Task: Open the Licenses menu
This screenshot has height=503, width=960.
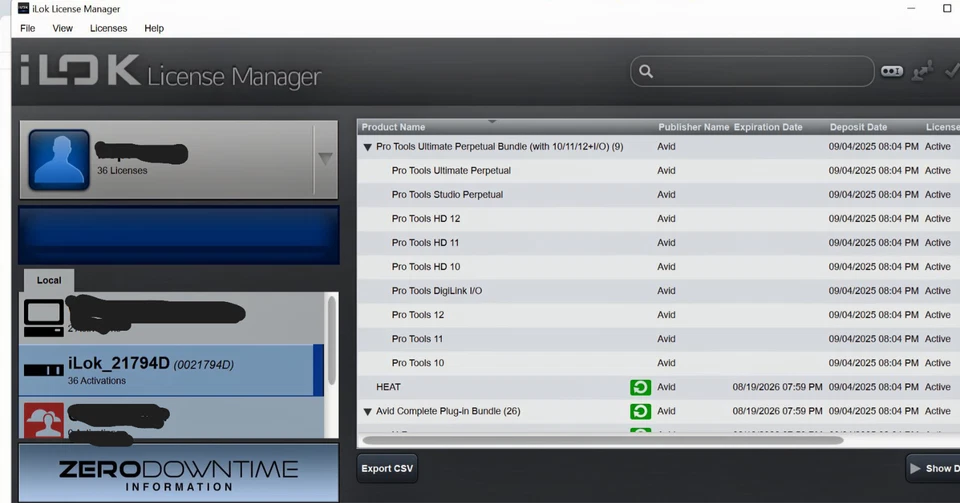Action: (x=108, y=28)
